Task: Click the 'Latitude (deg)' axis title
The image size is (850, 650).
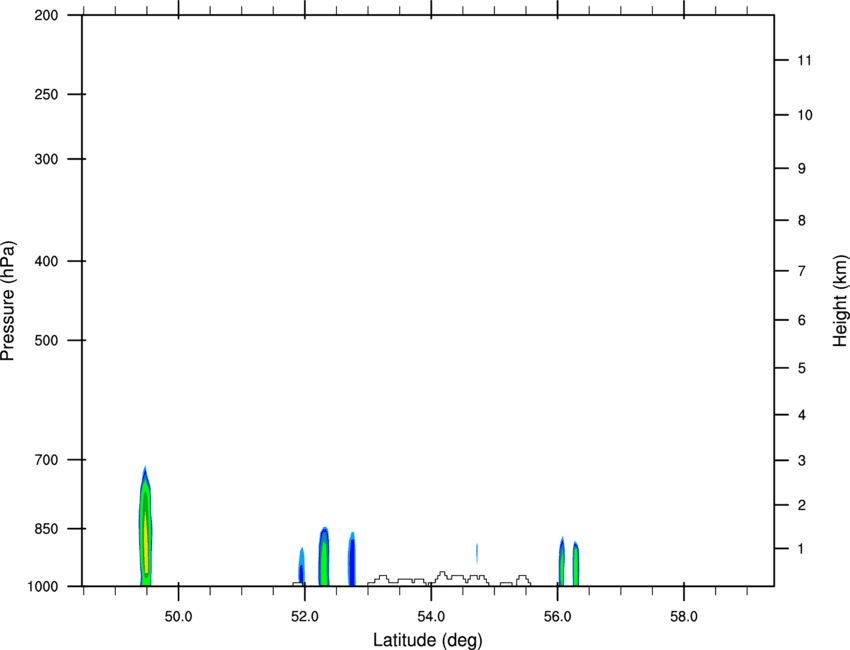Action: point(427,640)
